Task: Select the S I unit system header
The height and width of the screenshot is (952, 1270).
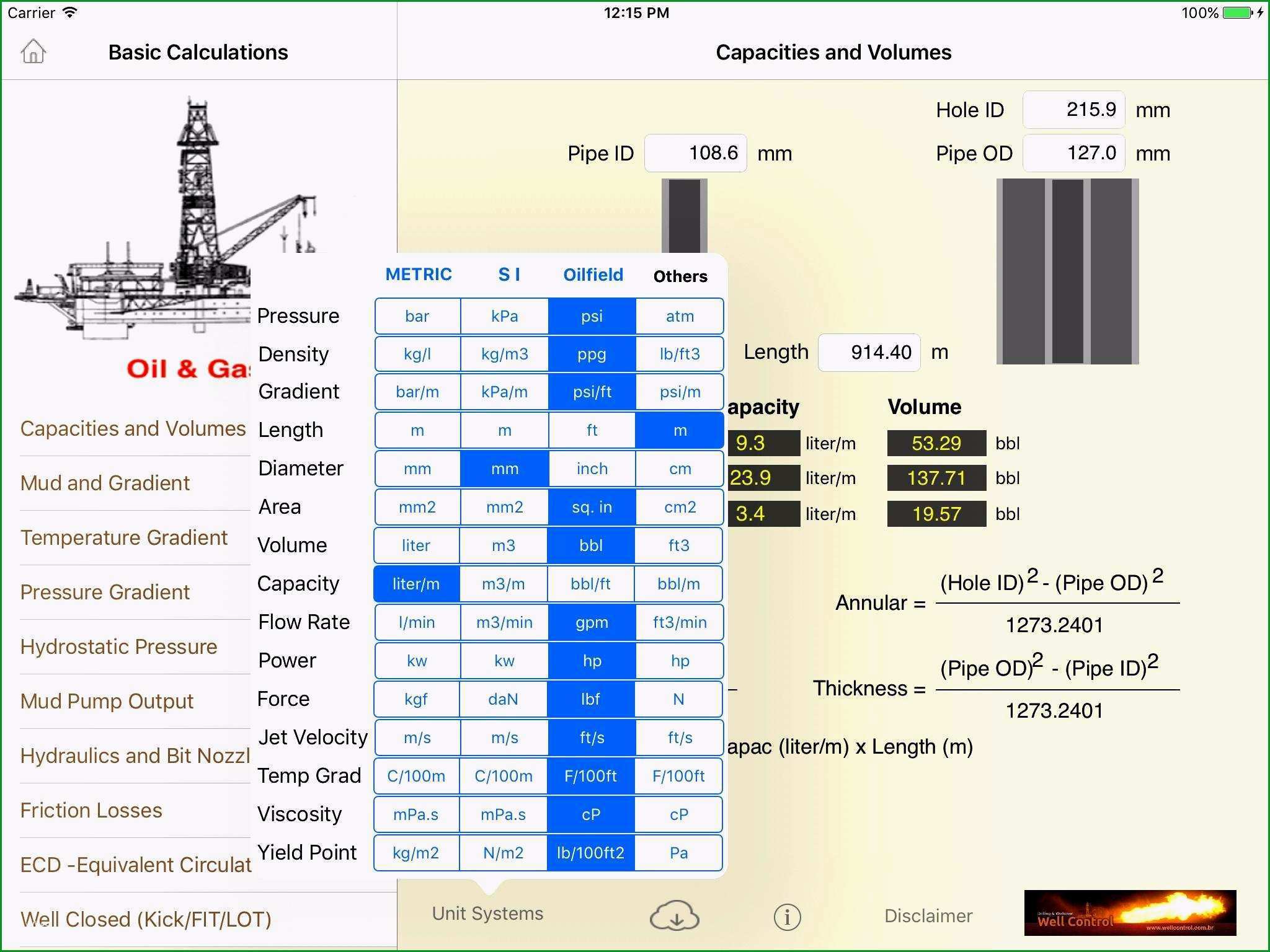Action: [509, 275]
